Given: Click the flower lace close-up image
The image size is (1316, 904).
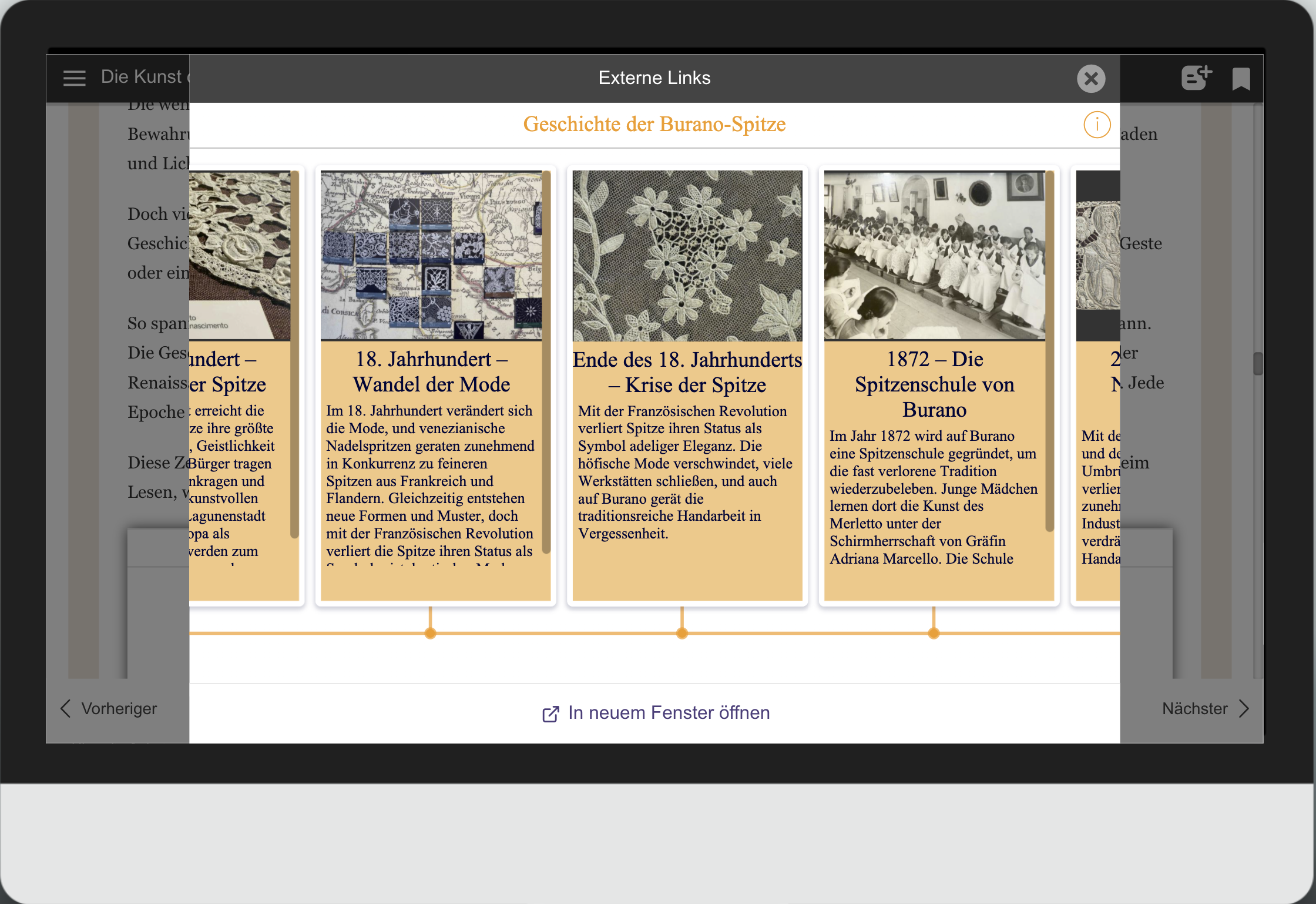Looking at the screenshot, I should pos(687,256).
